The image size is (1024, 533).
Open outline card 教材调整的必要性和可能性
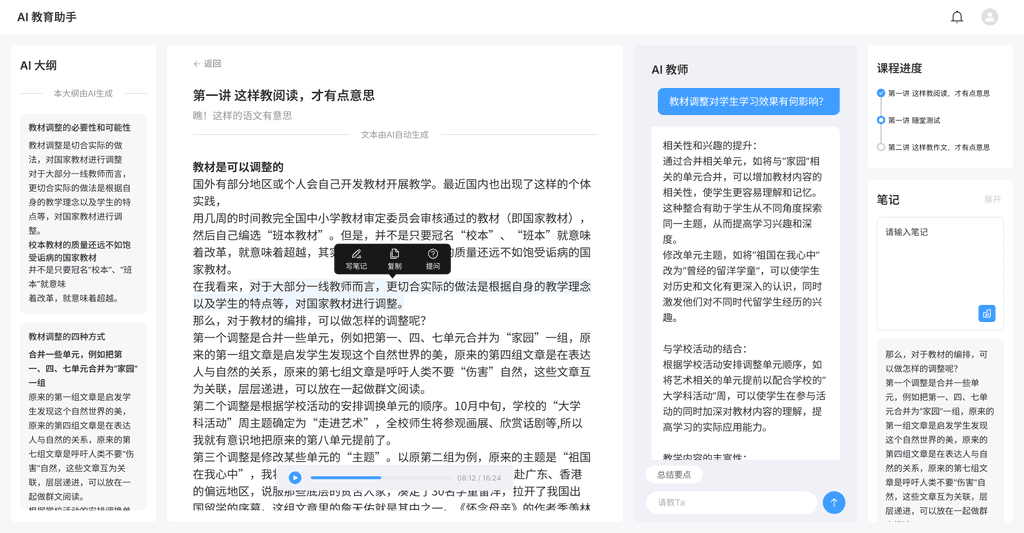point(84,214)
